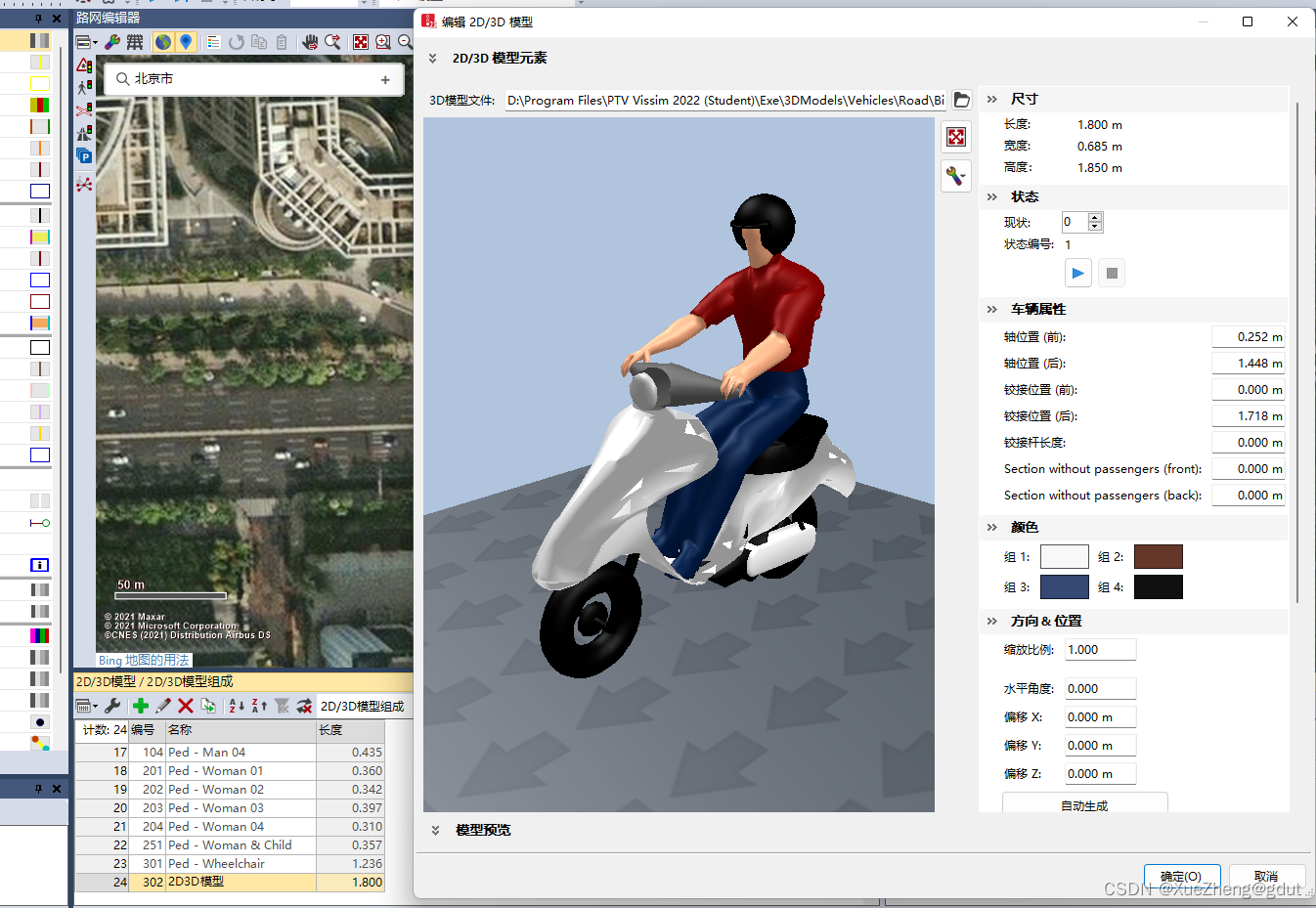
Task: Click the red X delete icon in model list
Action: [186, 705]
